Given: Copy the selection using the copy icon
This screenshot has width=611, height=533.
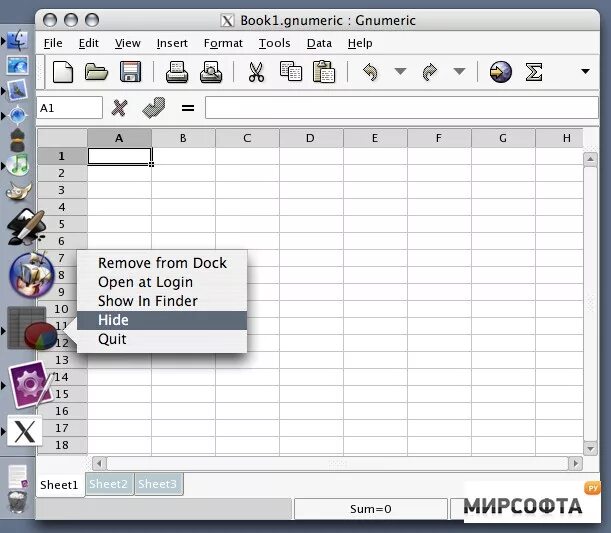Looking at the screenshot, I should (x=291, y=71).
